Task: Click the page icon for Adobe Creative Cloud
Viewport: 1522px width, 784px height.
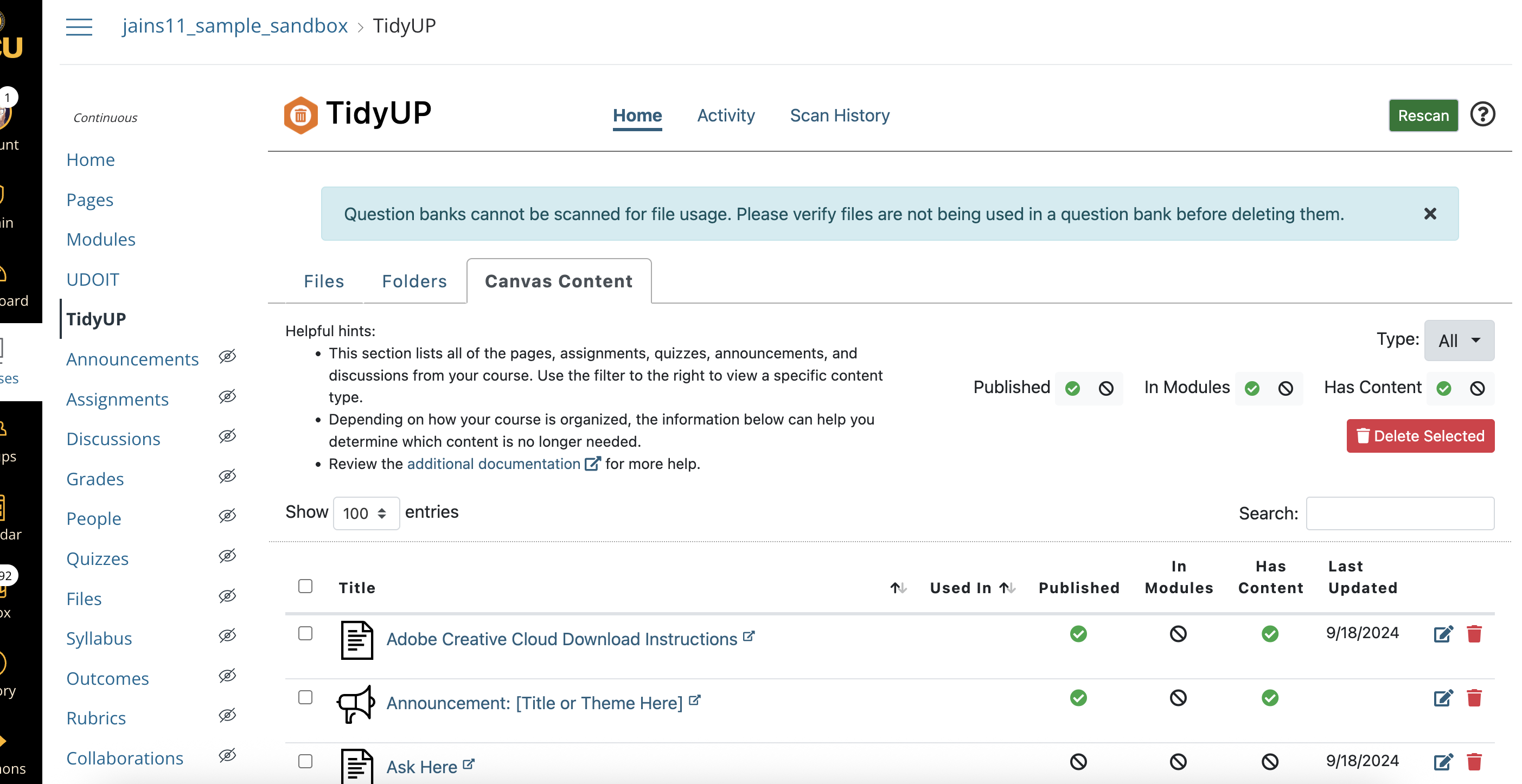Action: 357,640
